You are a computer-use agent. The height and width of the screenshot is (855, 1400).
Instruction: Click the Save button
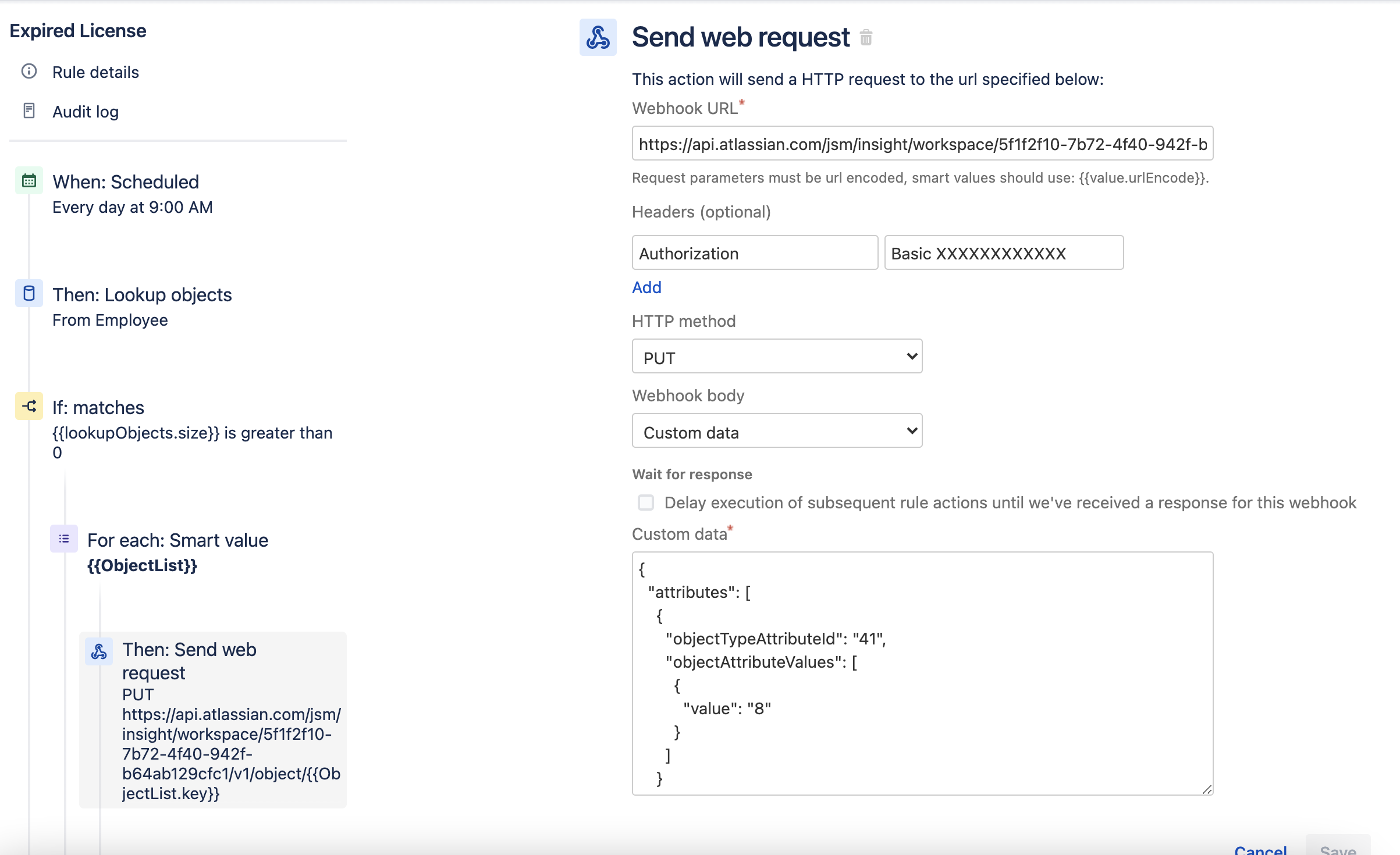click(x=1338, y=849)
